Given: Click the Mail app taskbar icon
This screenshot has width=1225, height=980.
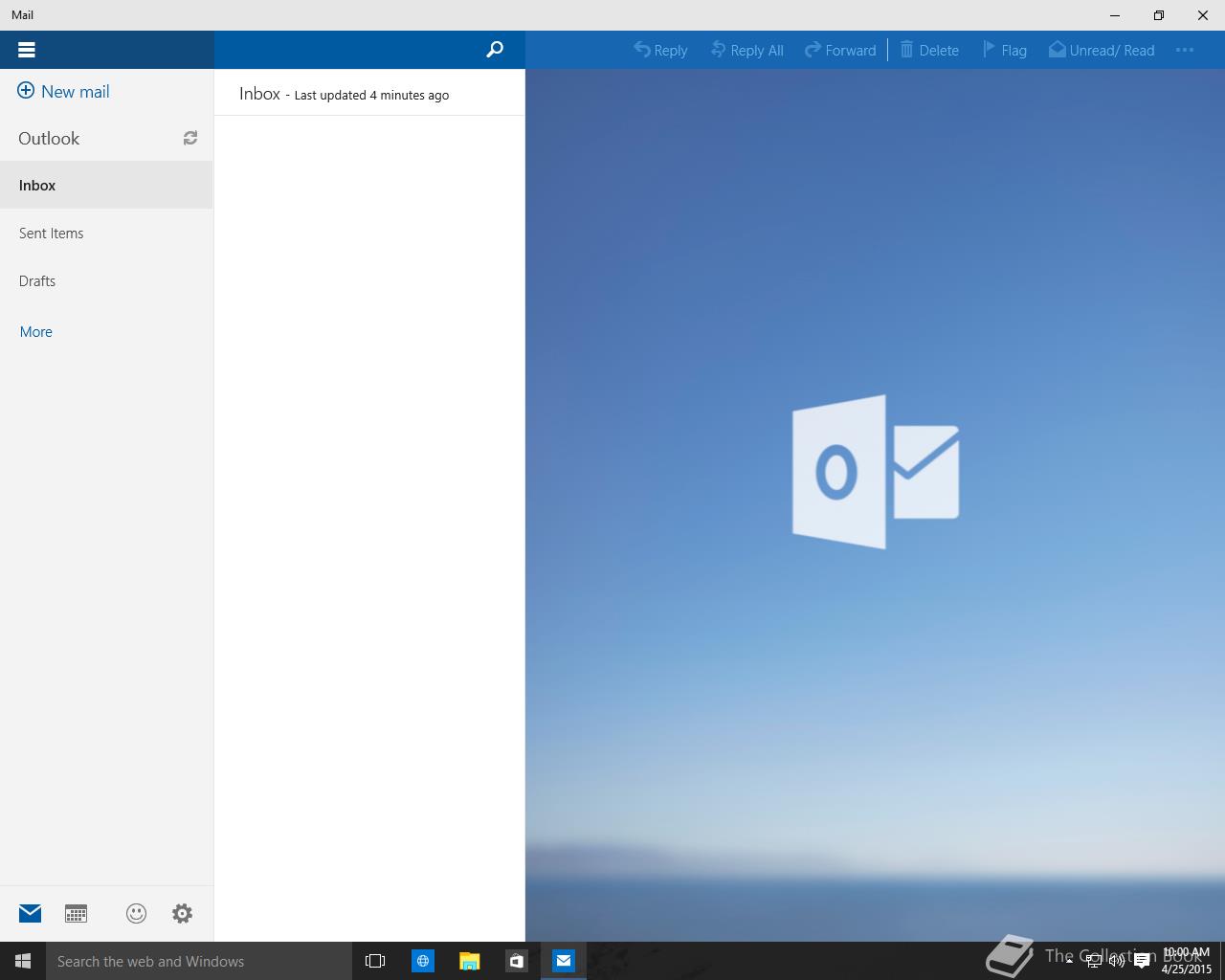Looking at the screenshot, I should [x=564, y=961].
